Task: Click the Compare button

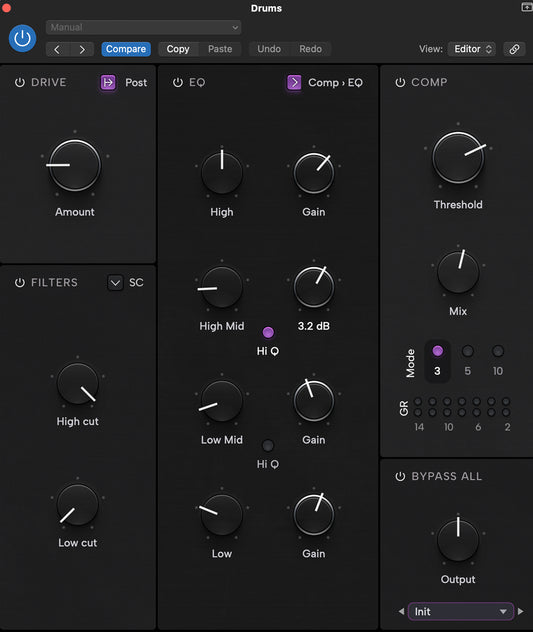Action: coord(126,49)
